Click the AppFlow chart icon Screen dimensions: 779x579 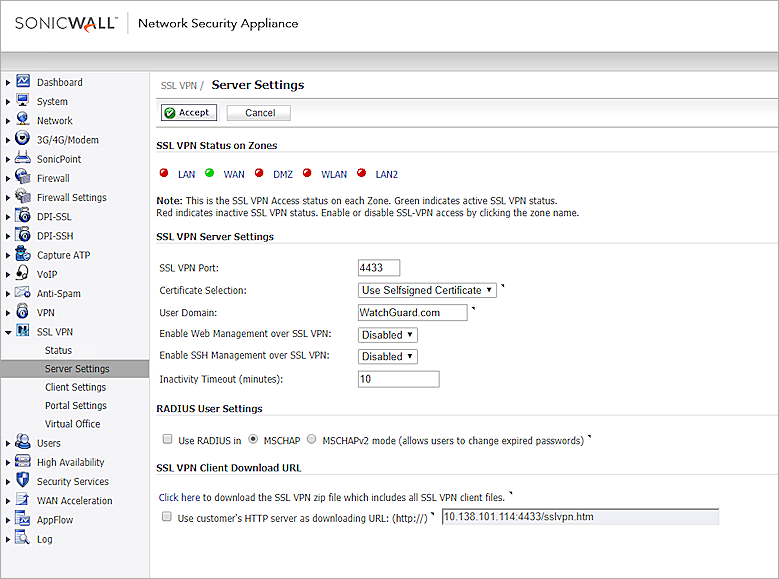[23, 520]
